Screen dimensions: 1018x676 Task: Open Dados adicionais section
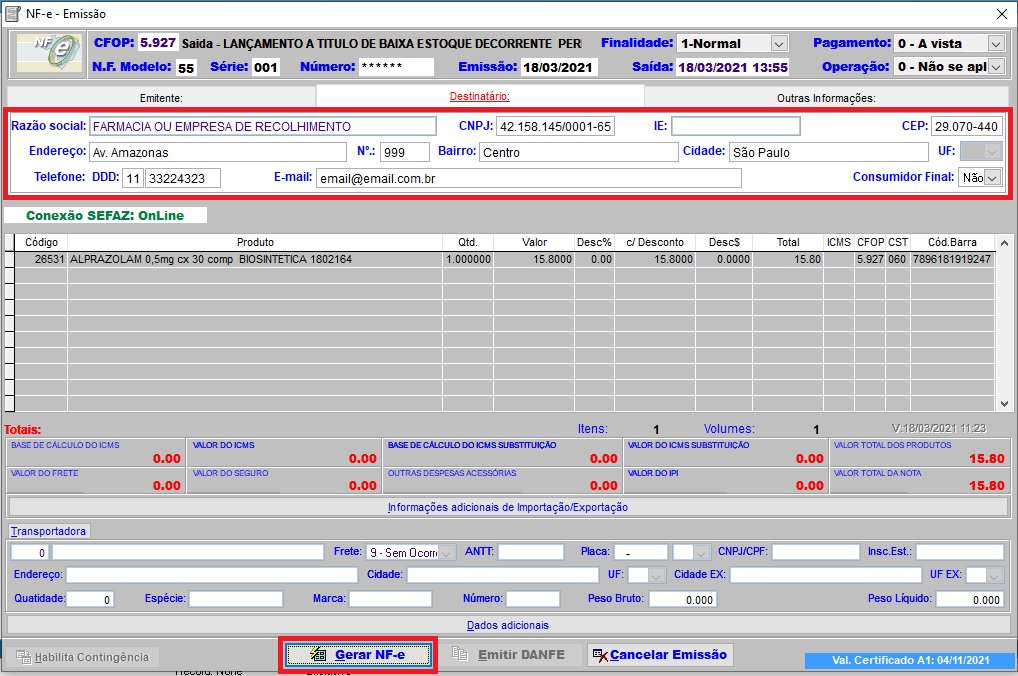coord(508,625)
